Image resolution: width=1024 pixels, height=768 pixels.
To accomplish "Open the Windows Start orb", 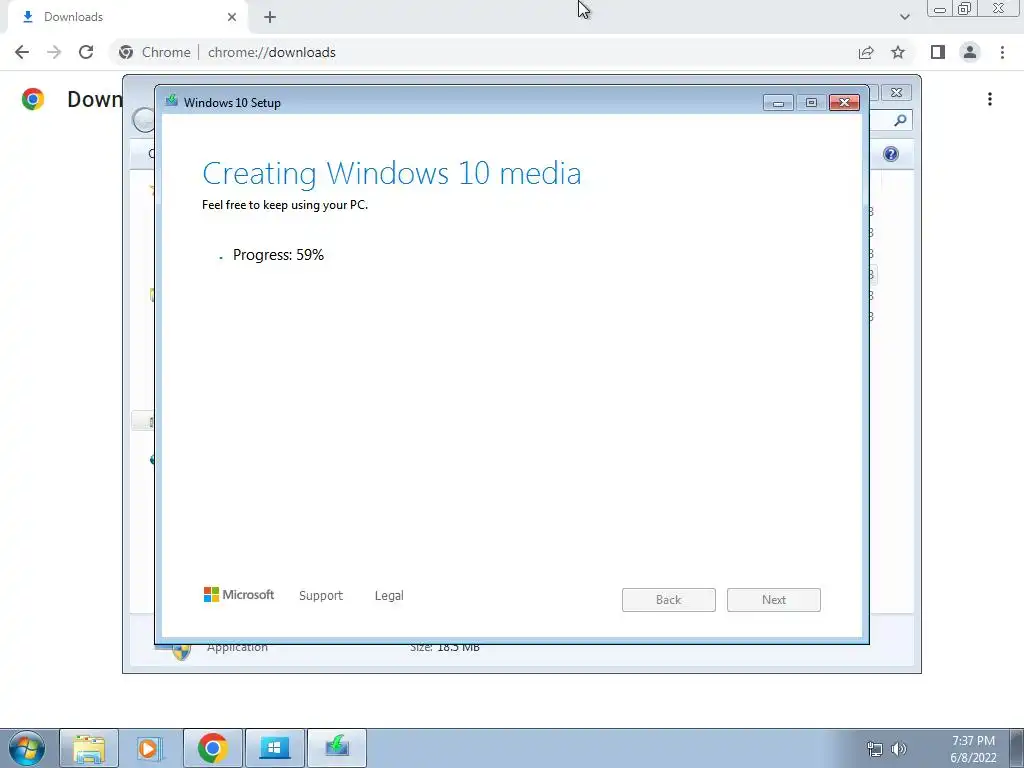I will (x=27, y=748).
